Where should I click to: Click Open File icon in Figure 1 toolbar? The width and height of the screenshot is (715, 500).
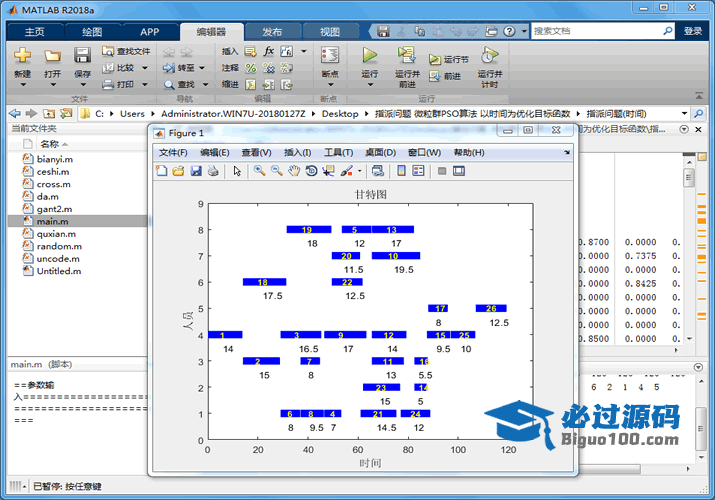click(x=178, y=171)
